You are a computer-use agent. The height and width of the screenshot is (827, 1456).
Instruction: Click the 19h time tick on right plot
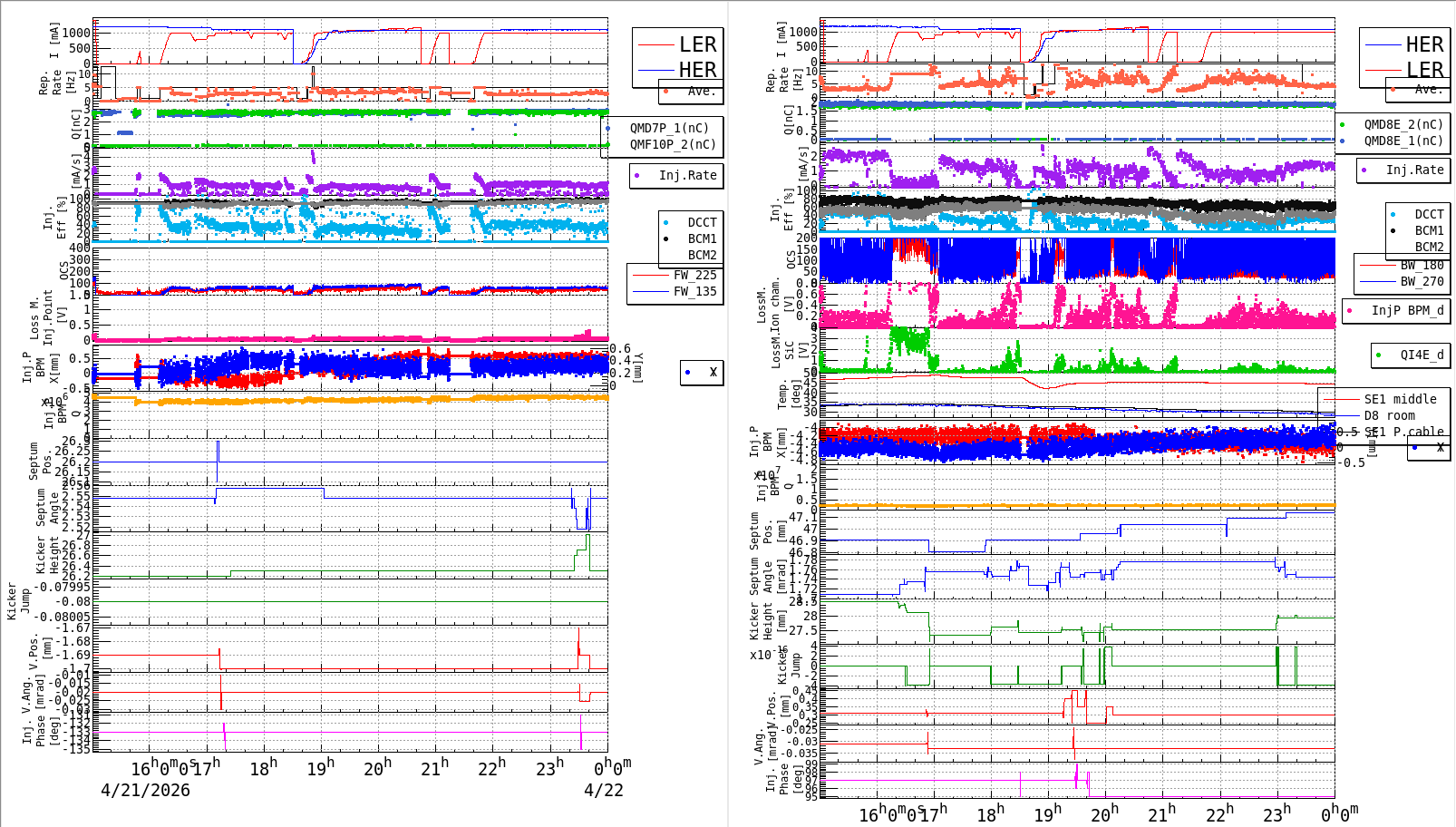pos(1047,813)
